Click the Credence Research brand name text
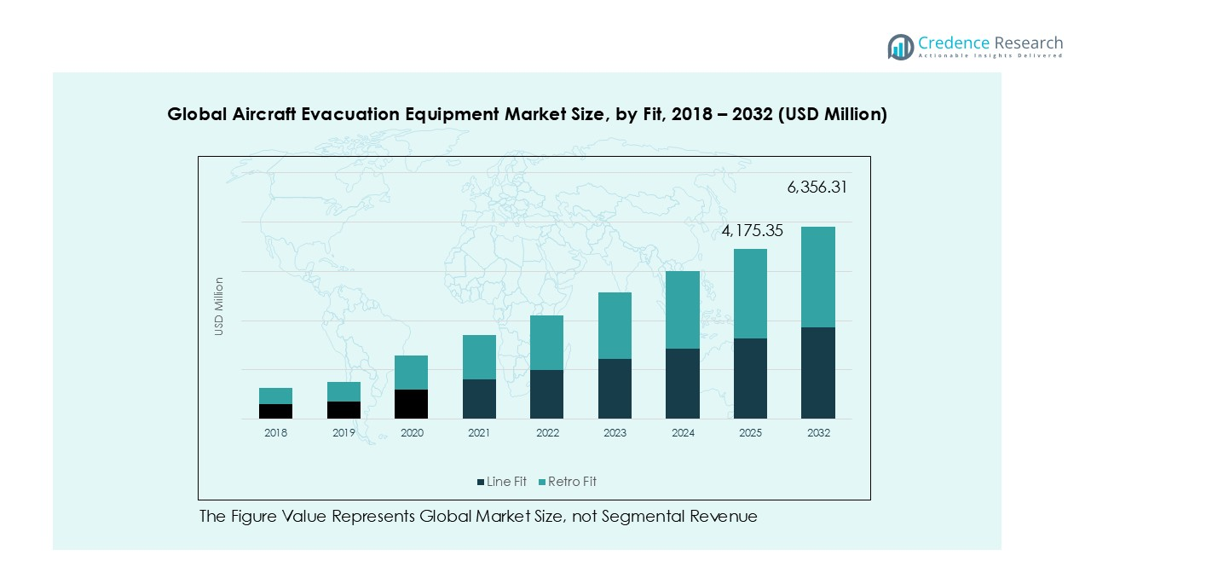 click(x=990, y=43)
